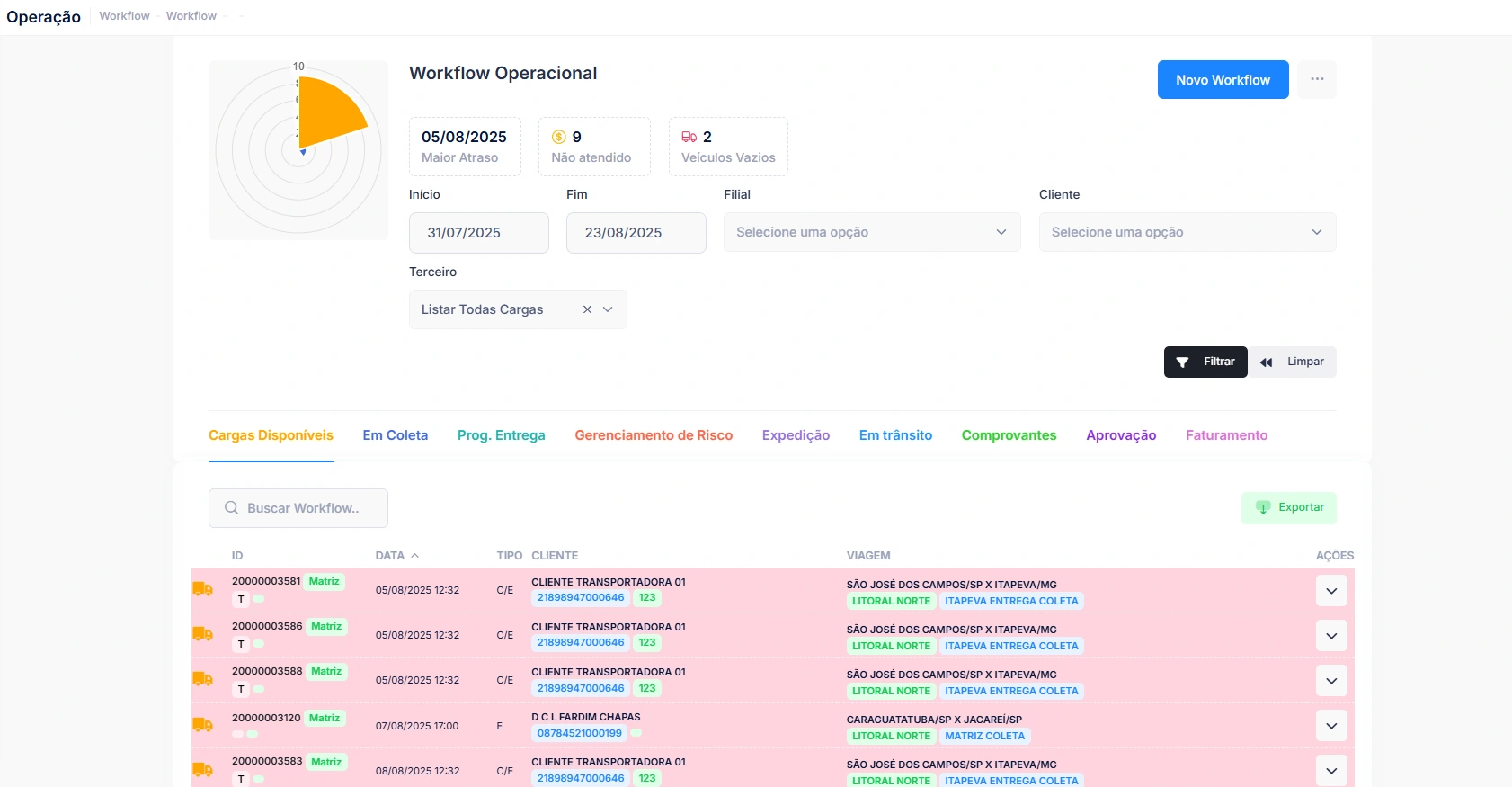Image resolution: width=1512 pixels, height=787 pixels.
Task: Open the Gerenciamento de Risco tab
Action: [654, 435]
